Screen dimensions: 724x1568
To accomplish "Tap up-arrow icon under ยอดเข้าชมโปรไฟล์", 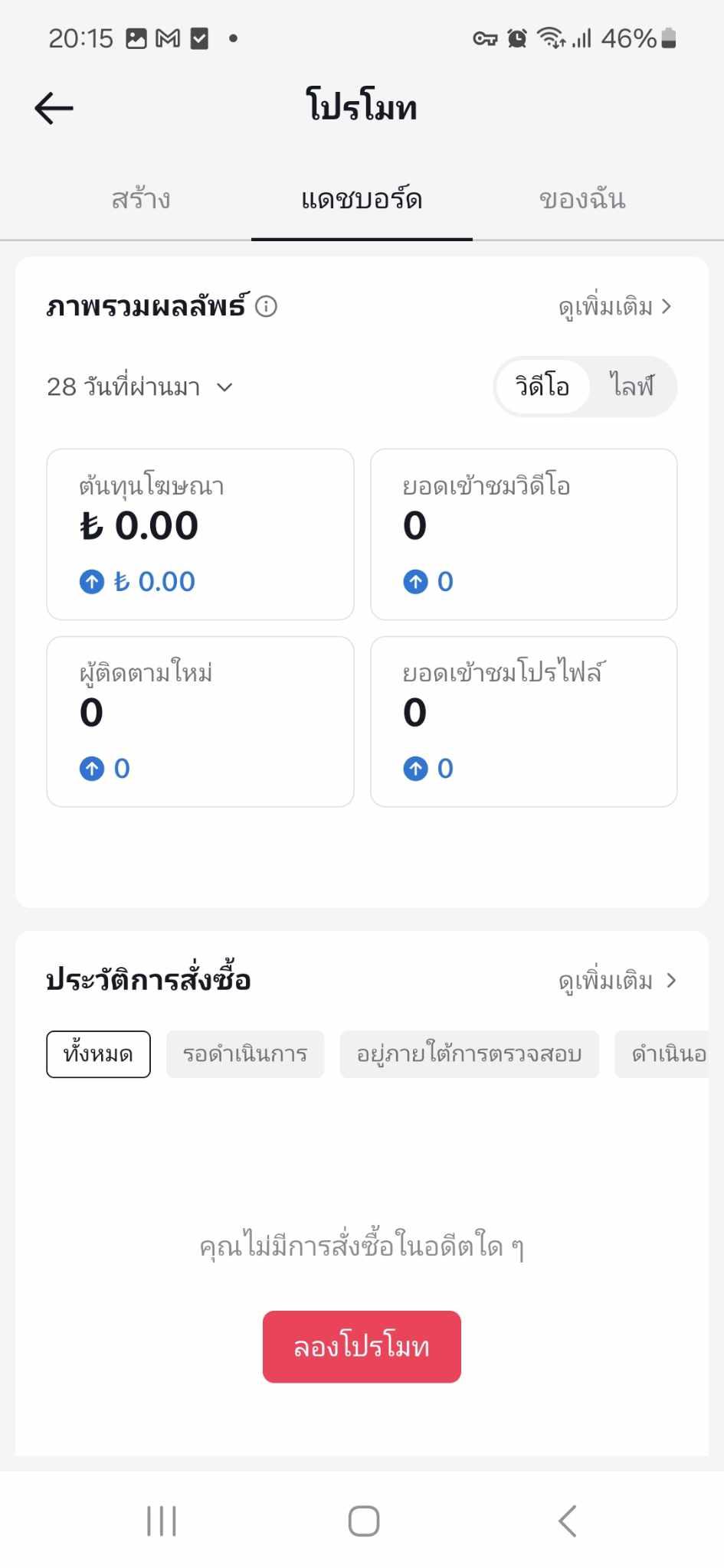I will pyautogui.click(x=415, y=769).
